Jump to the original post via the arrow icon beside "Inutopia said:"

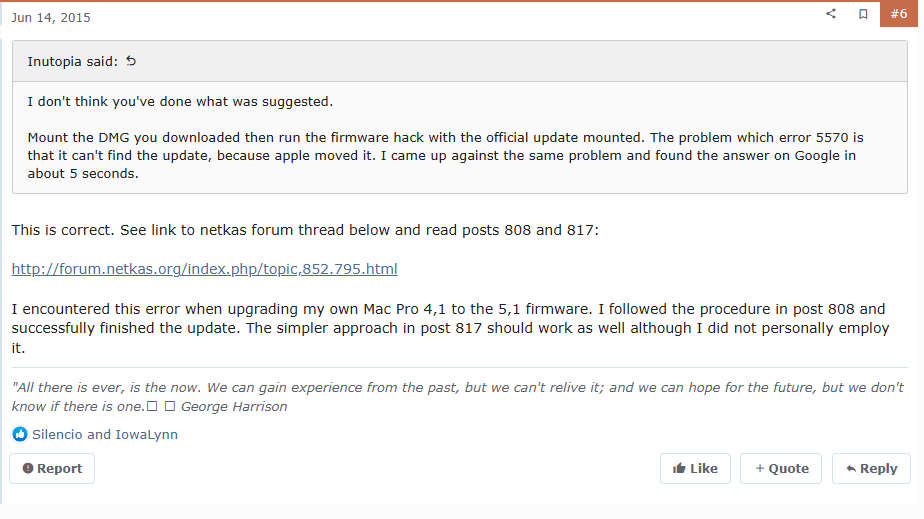pyautogui.click(x=131, y=61)
